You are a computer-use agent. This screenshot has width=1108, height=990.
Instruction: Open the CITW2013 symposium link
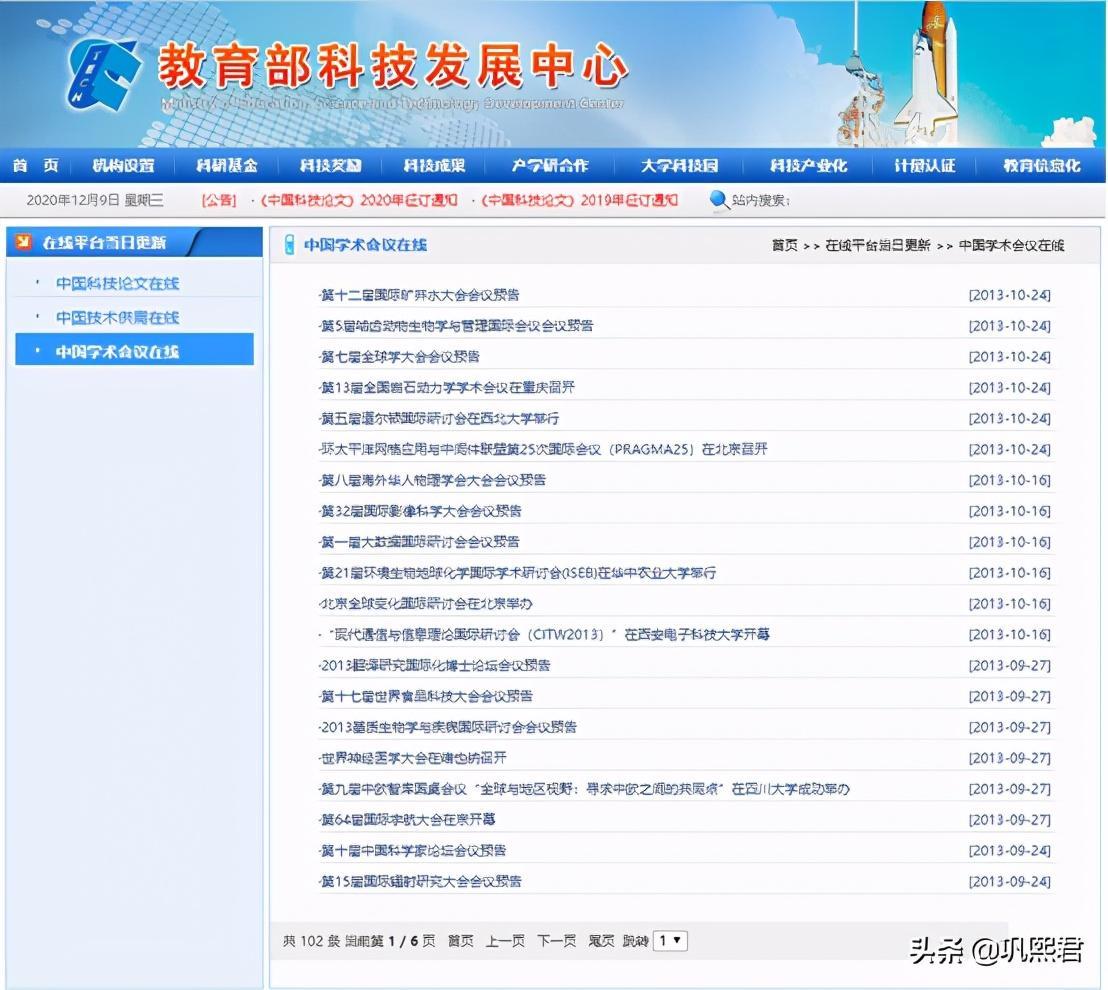(545, 635)
